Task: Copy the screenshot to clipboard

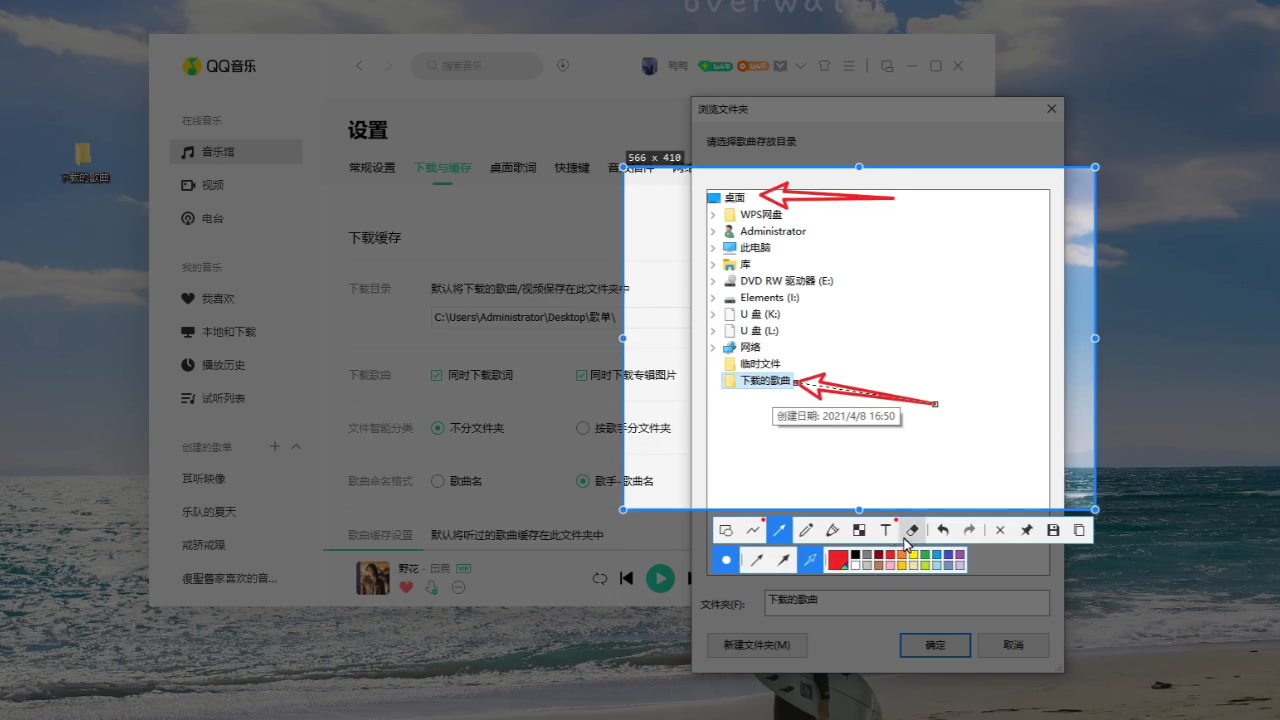Action: point(1079,530)
